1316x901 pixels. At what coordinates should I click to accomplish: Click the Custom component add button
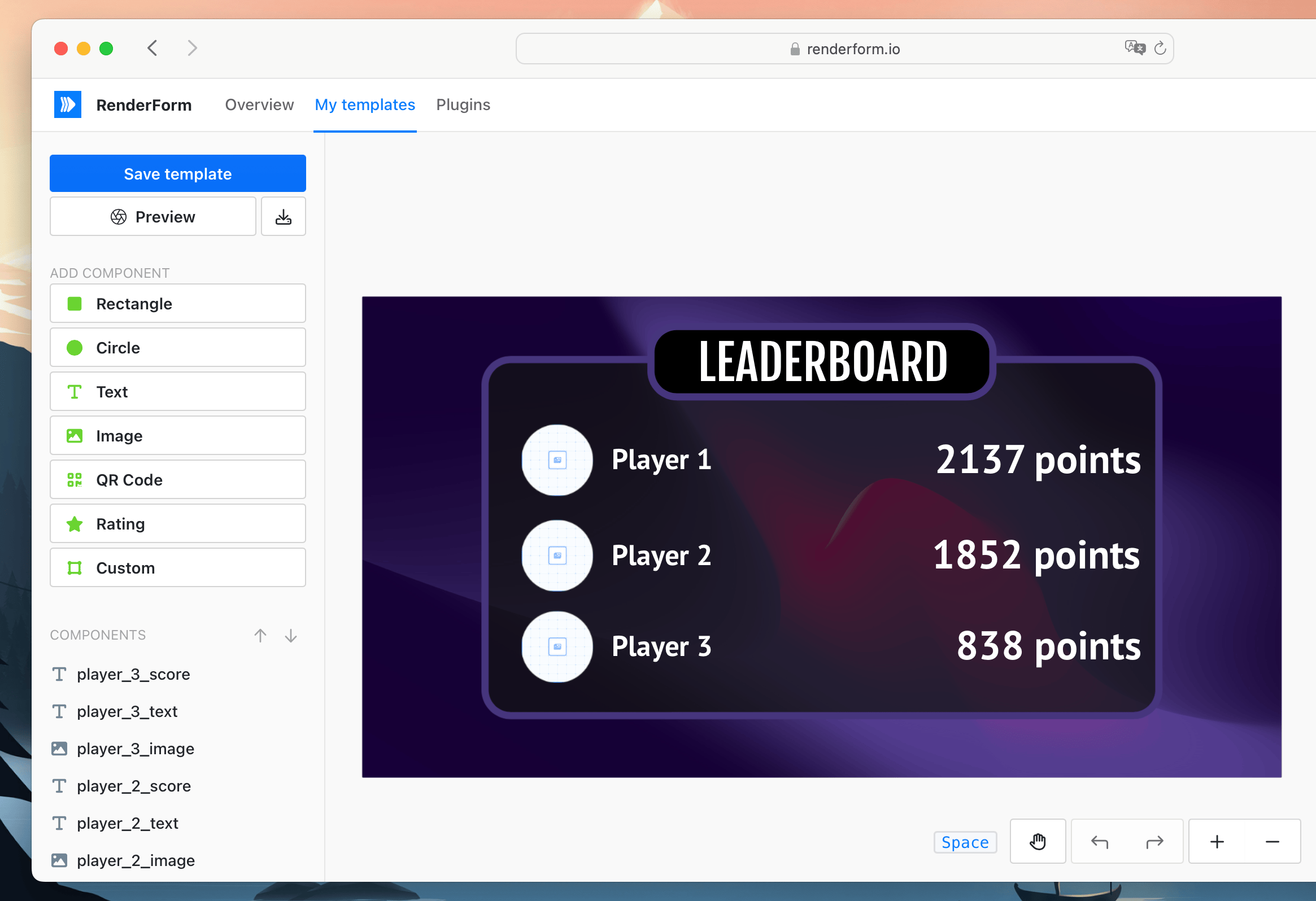(x=178, y=568)
